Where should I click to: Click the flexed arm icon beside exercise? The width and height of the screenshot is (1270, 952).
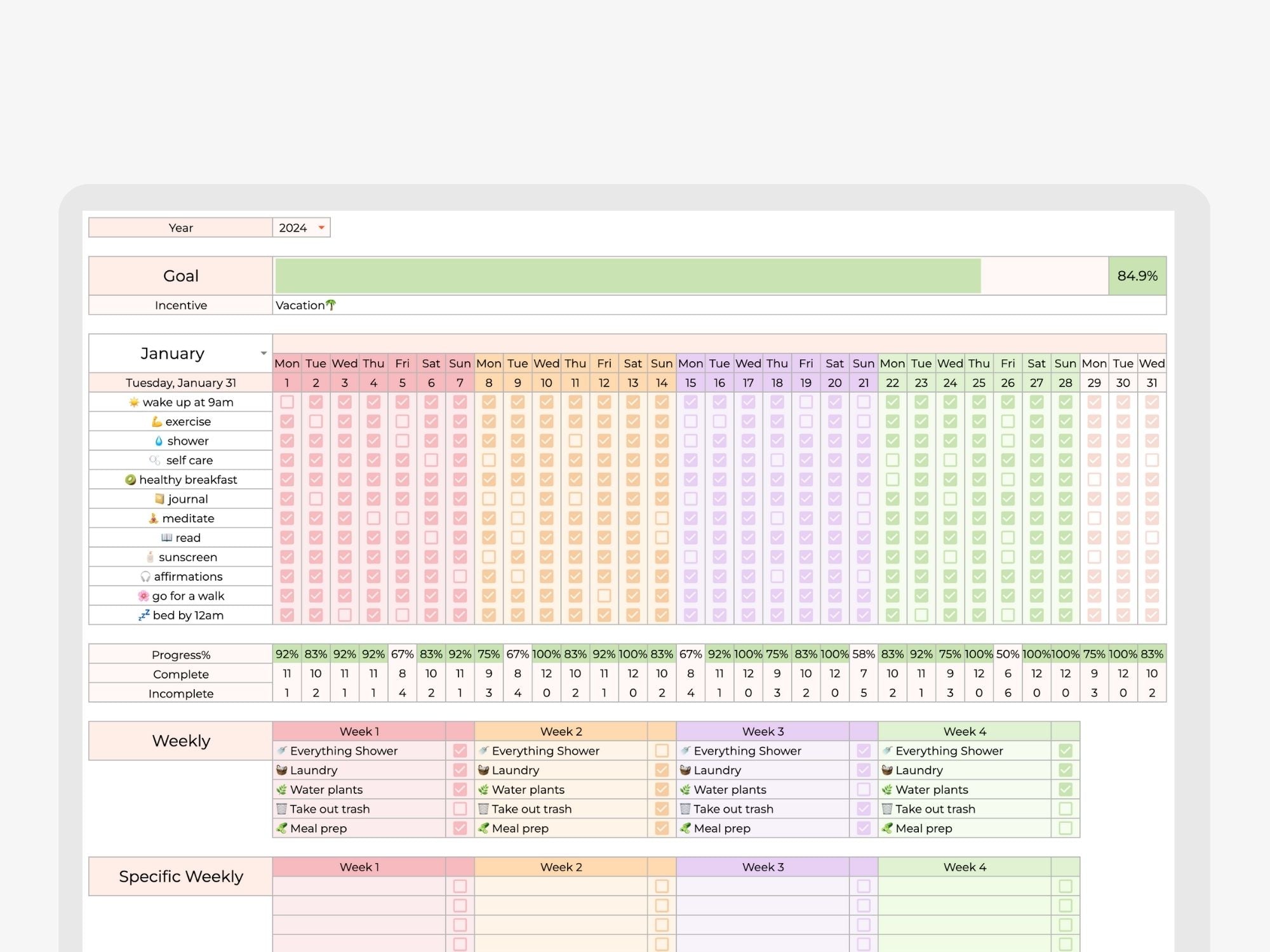tap(156, 421)
